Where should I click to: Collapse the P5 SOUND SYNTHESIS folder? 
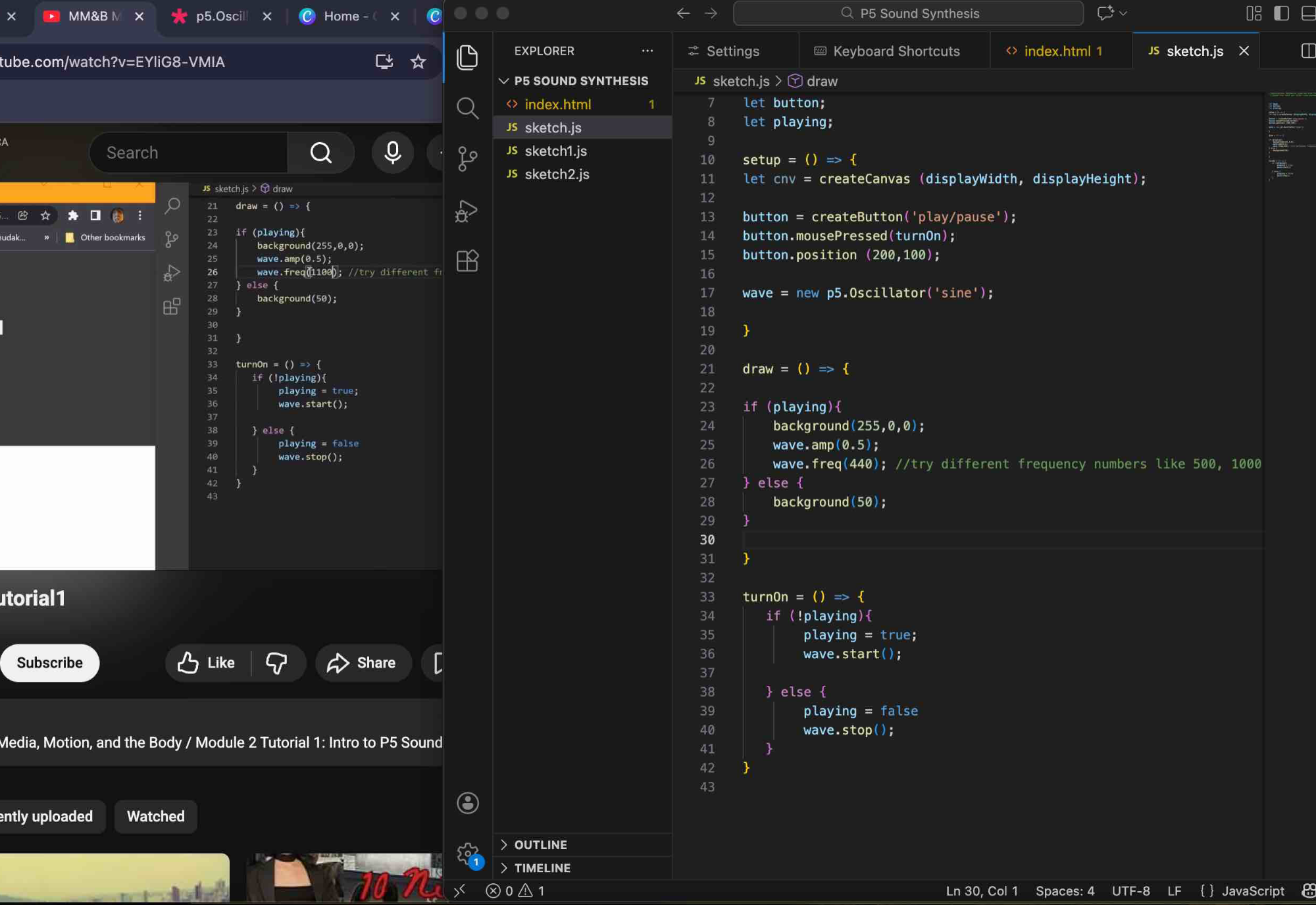point(582,80)
